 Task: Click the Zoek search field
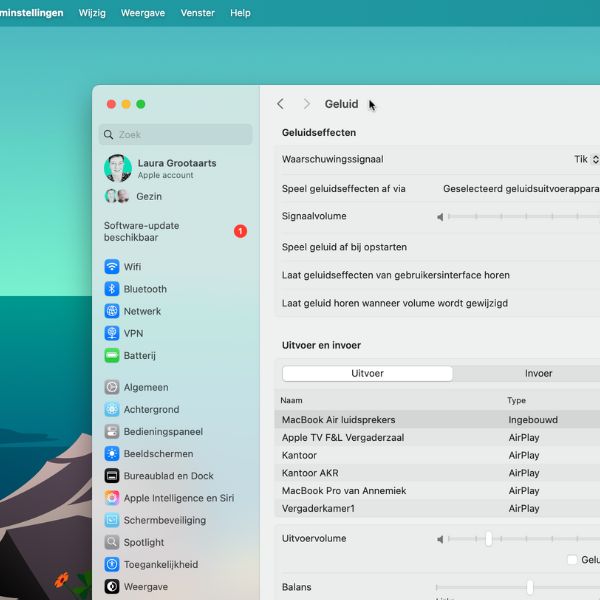point(176,134)
